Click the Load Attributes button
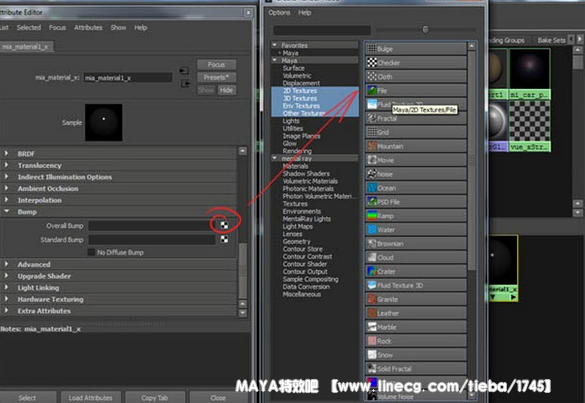 (90, 398)
